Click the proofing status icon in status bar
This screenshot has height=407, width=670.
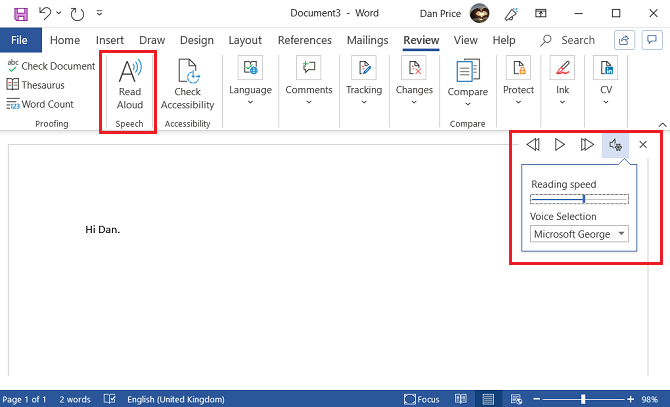click(110, 399)
